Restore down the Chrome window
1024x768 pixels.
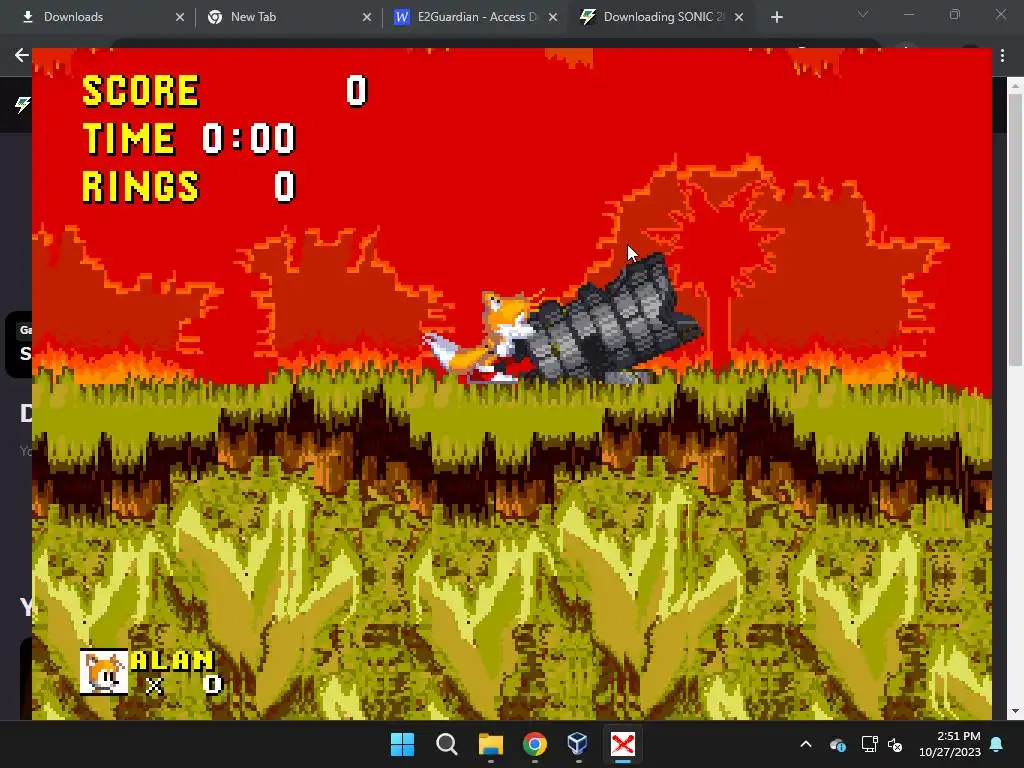[955, 14]
